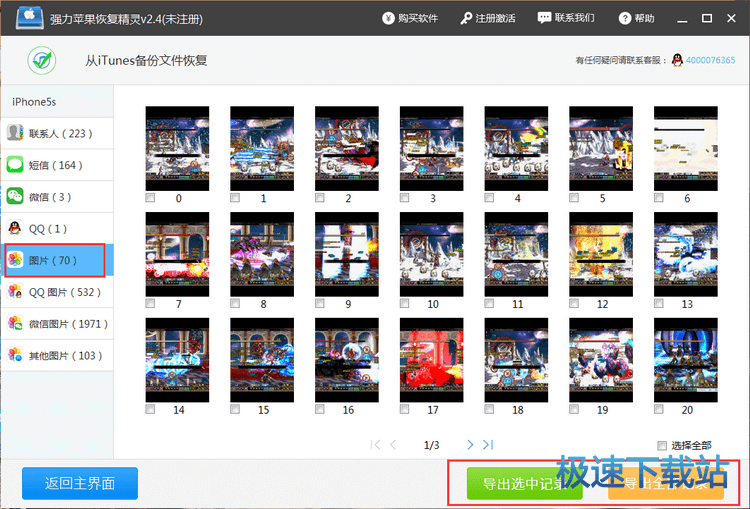Image resolution: width=750 pixels, height=509 pixels.
Task: Open the QQ 图片 (532) category
Action: coord(57,292)
